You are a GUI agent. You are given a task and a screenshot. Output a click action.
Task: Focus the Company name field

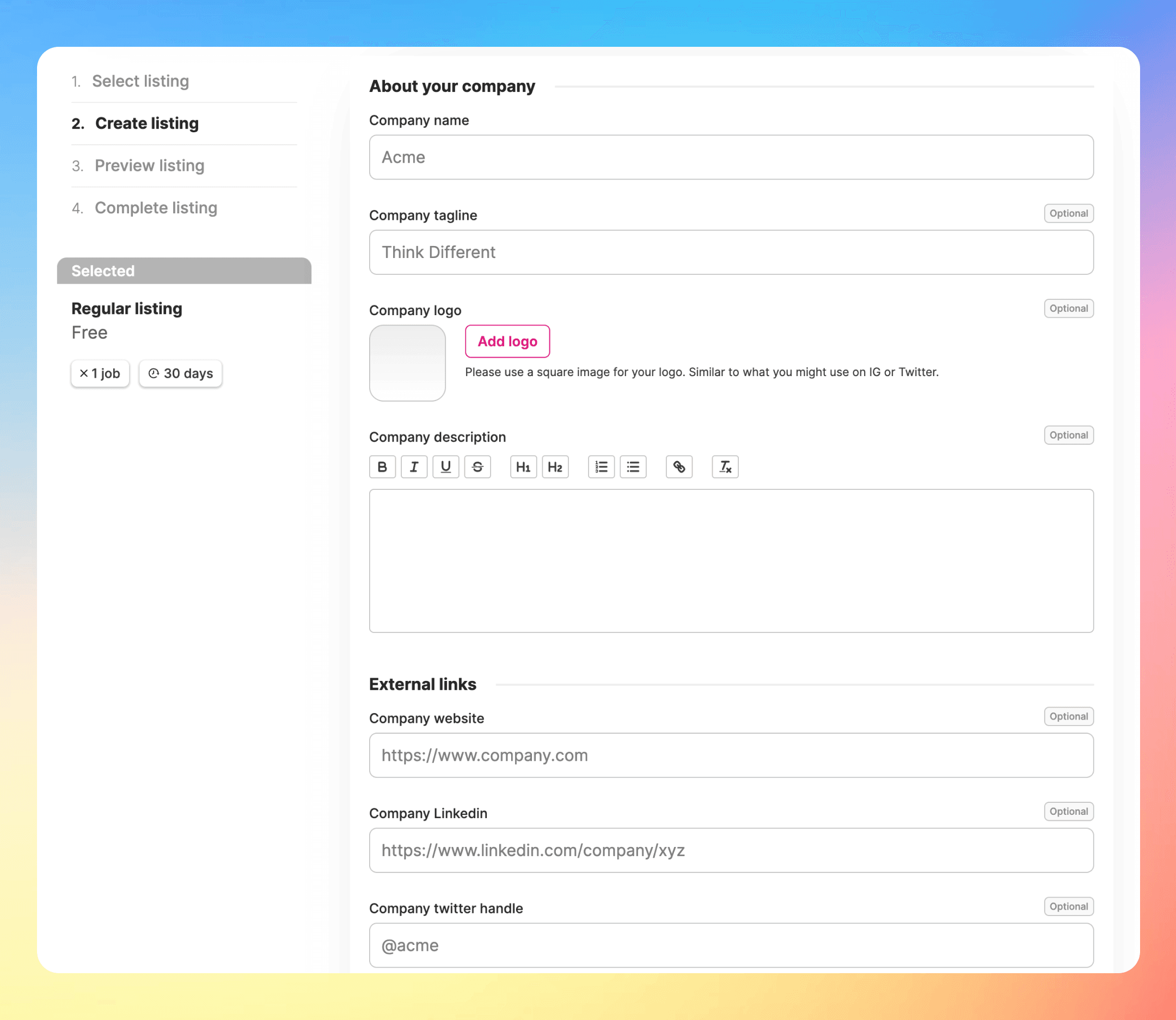(731, 157)
